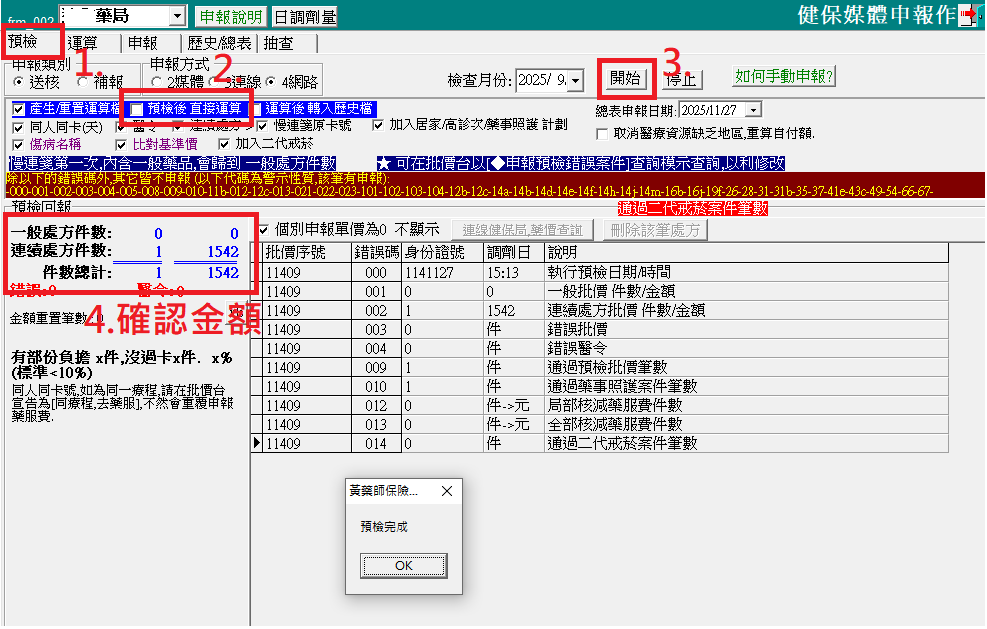Image resolution: width=987 pixels, height=629 pixels.
Task: Uncheck 個別申報單價為0 不顯示 checkbox
Action: (x=264, y=229)
